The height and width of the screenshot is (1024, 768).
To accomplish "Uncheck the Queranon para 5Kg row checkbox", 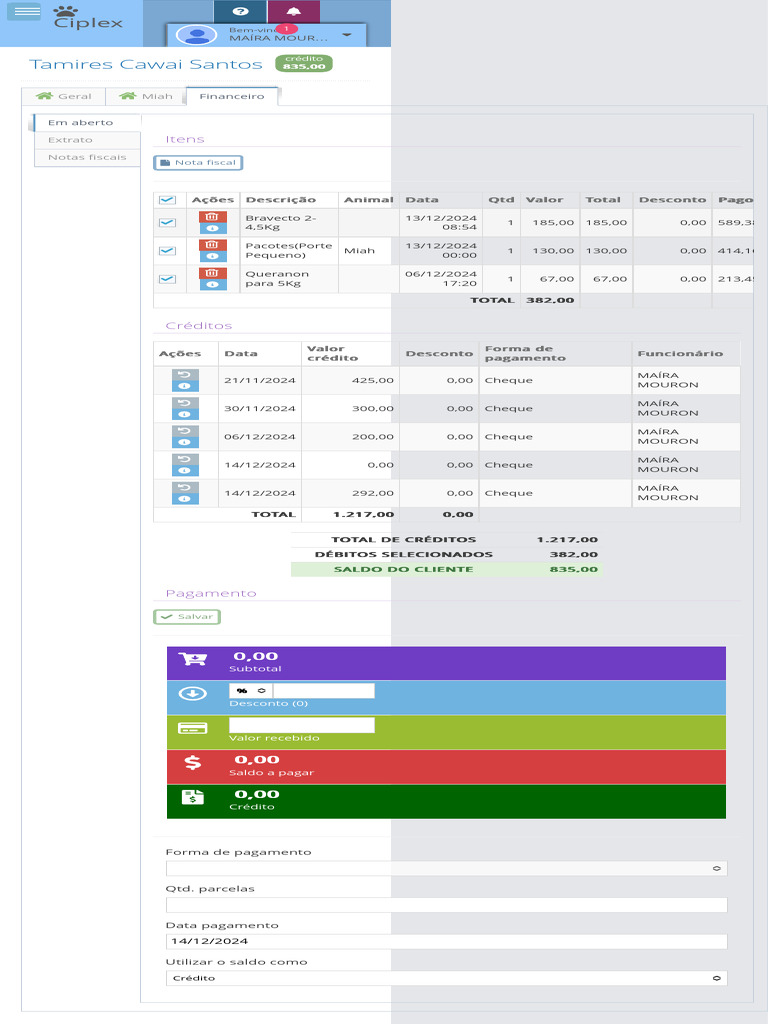I will [167, 279].
